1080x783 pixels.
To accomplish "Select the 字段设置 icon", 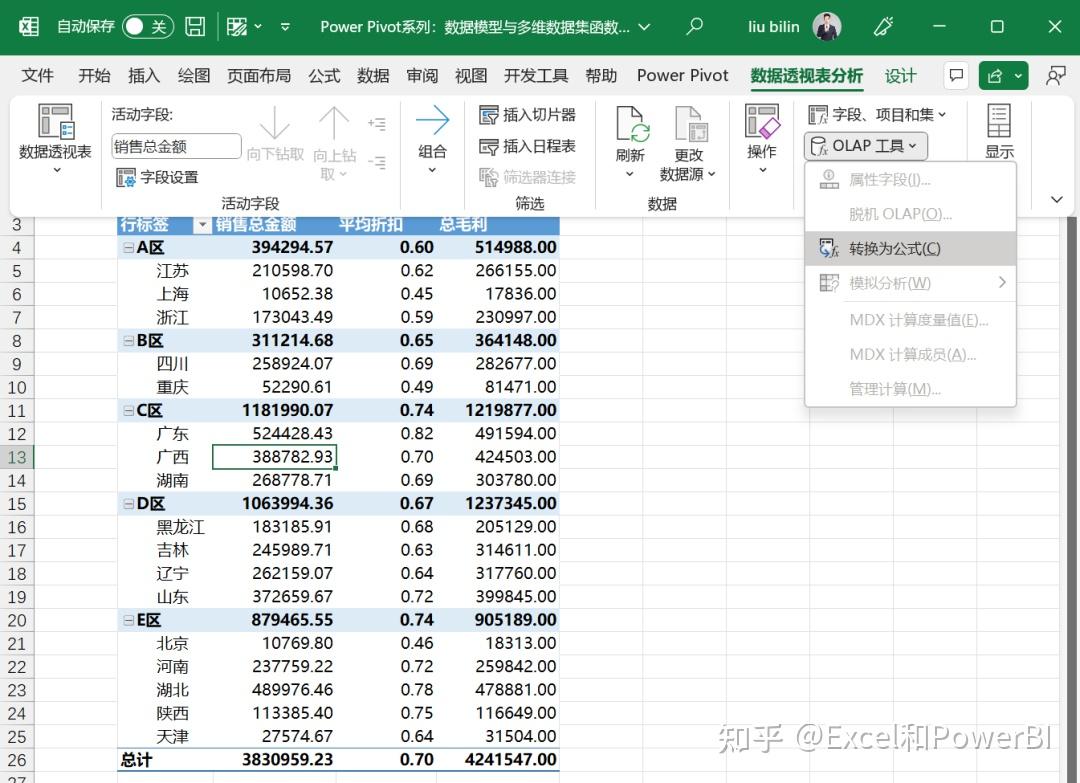I will (126, 178).
